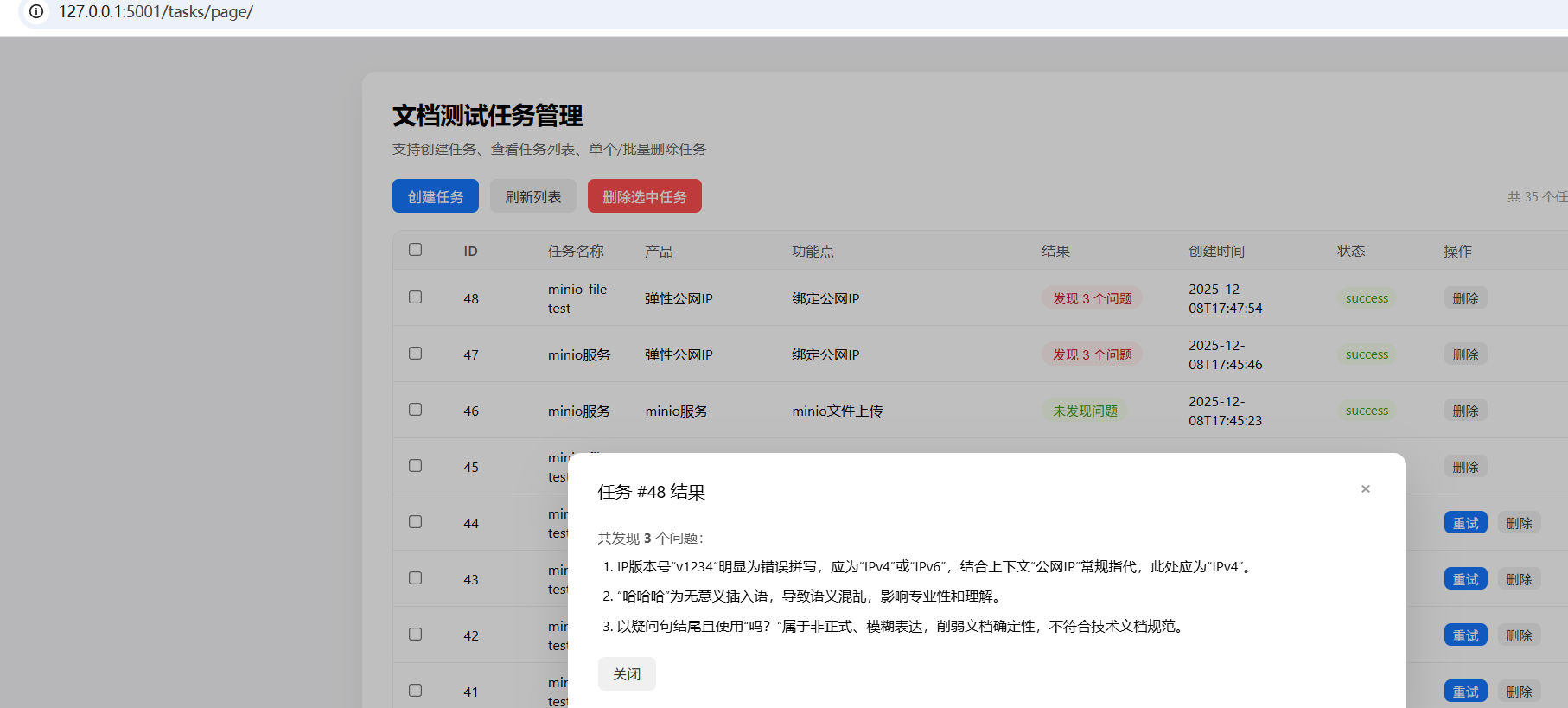Viewport: 1568px width, 708px height.
Task: Click the site info icon in address bar
Action: [36, 12]
